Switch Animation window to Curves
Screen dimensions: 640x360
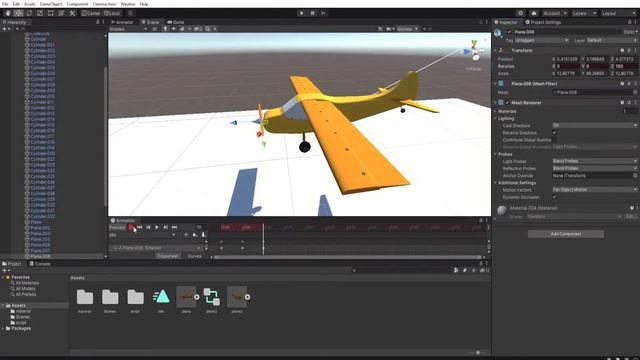pyautogui.click(x=195, y=256)
